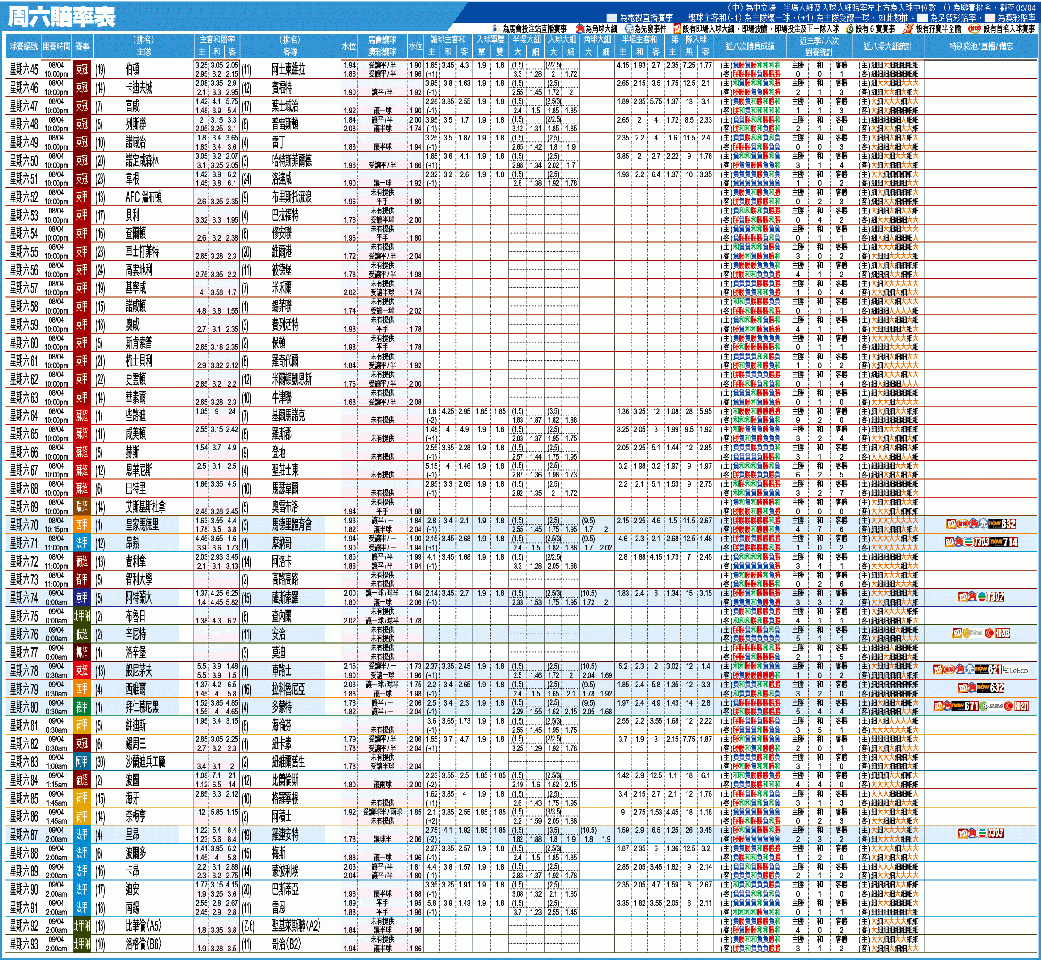This screenshot has width=1041, height=960.
Task: Click the league badge in row 星期六45
Action: (x=82, y=69)
